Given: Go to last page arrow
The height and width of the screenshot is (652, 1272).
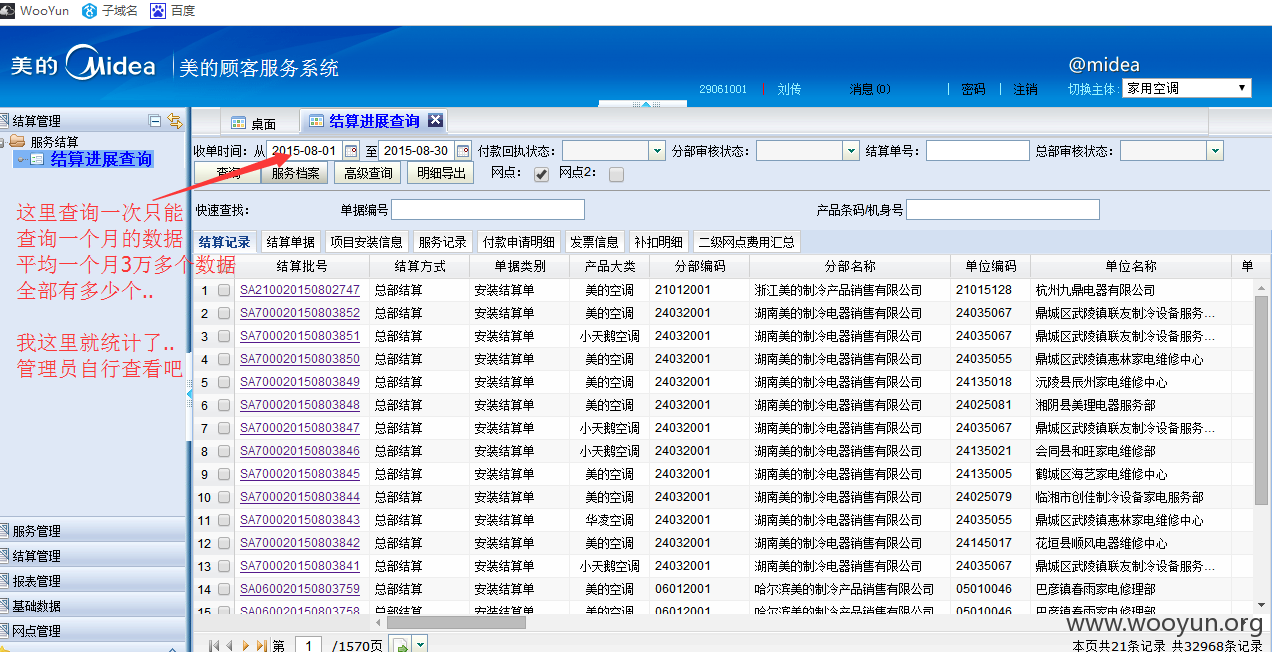Looking at the screenshot, I should 262,646.
